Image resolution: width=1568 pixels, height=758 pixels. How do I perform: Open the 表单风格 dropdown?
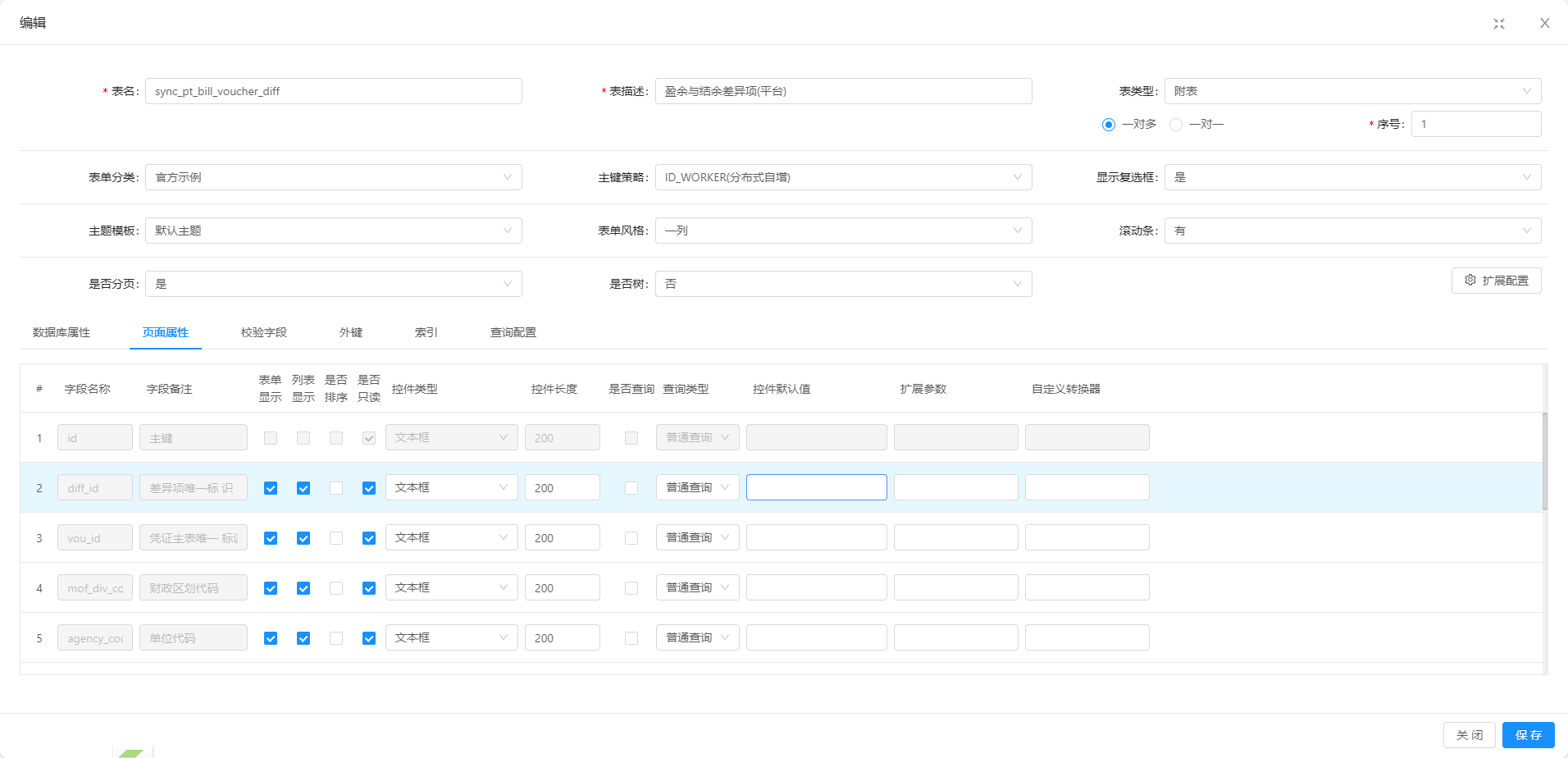tap(843, 231)
